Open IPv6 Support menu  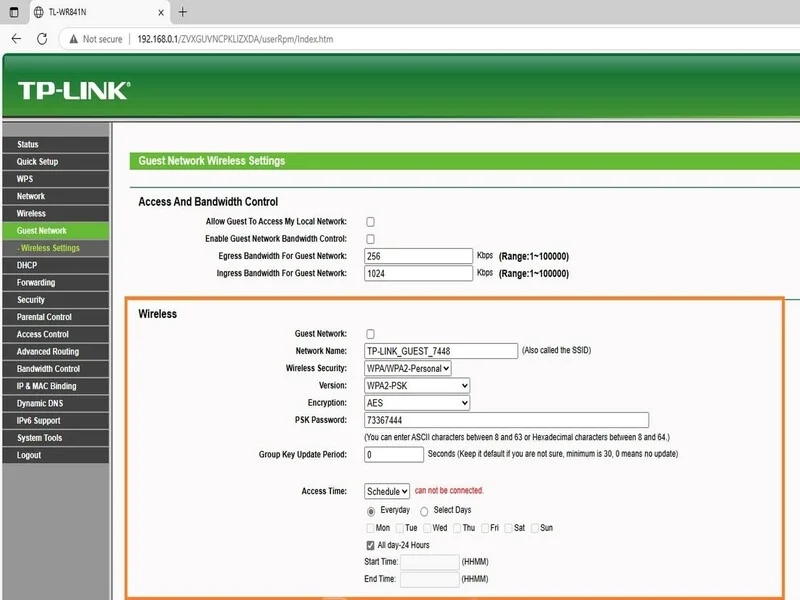pos(56,420)
